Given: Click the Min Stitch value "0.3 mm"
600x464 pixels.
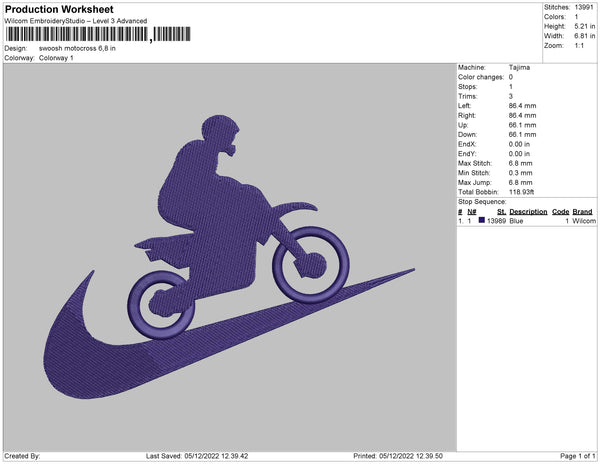Looking at the screenshot, I should tap(521, 173).
